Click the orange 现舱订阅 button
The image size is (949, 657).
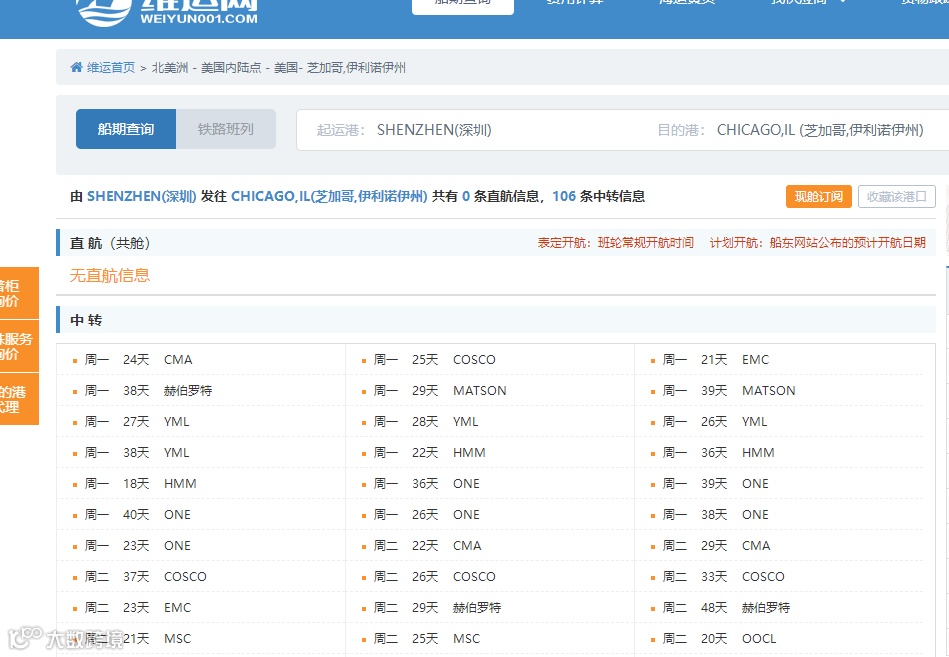point(818,197)
